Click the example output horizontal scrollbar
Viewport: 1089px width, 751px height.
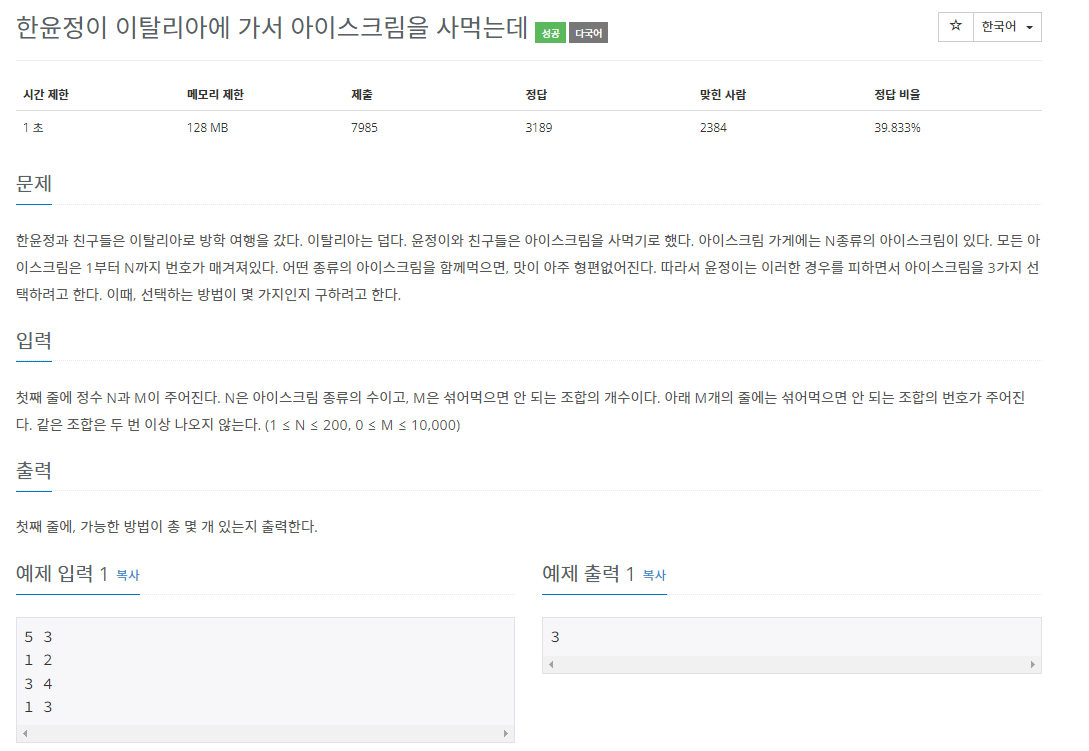pyautogui.click(x=792, y=665)
